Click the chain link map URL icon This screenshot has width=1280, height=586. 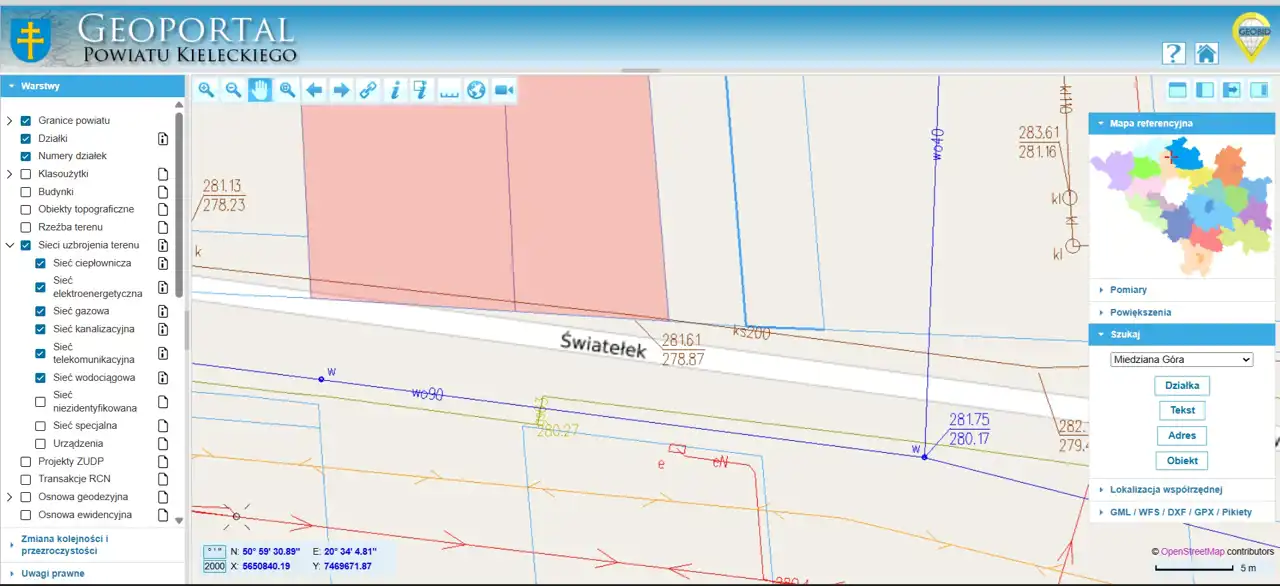368,90
